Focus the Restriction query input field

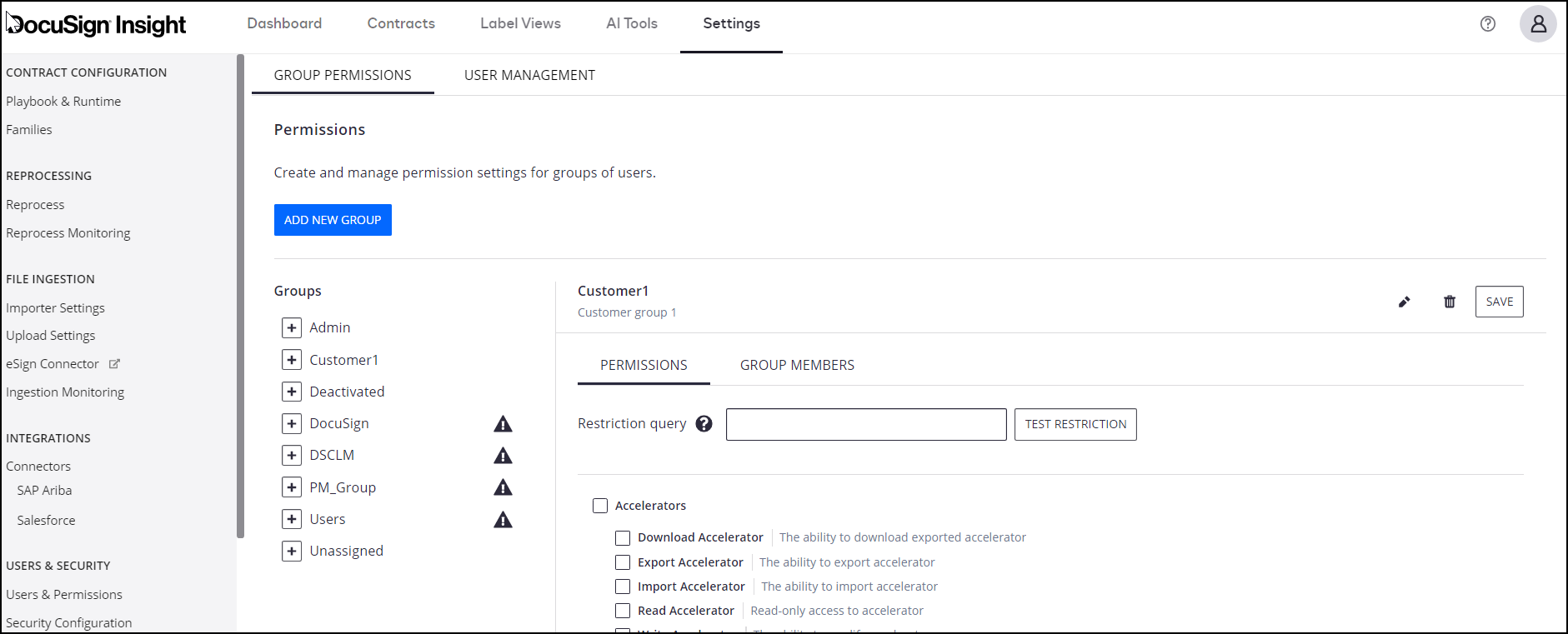tap(865, 425)
